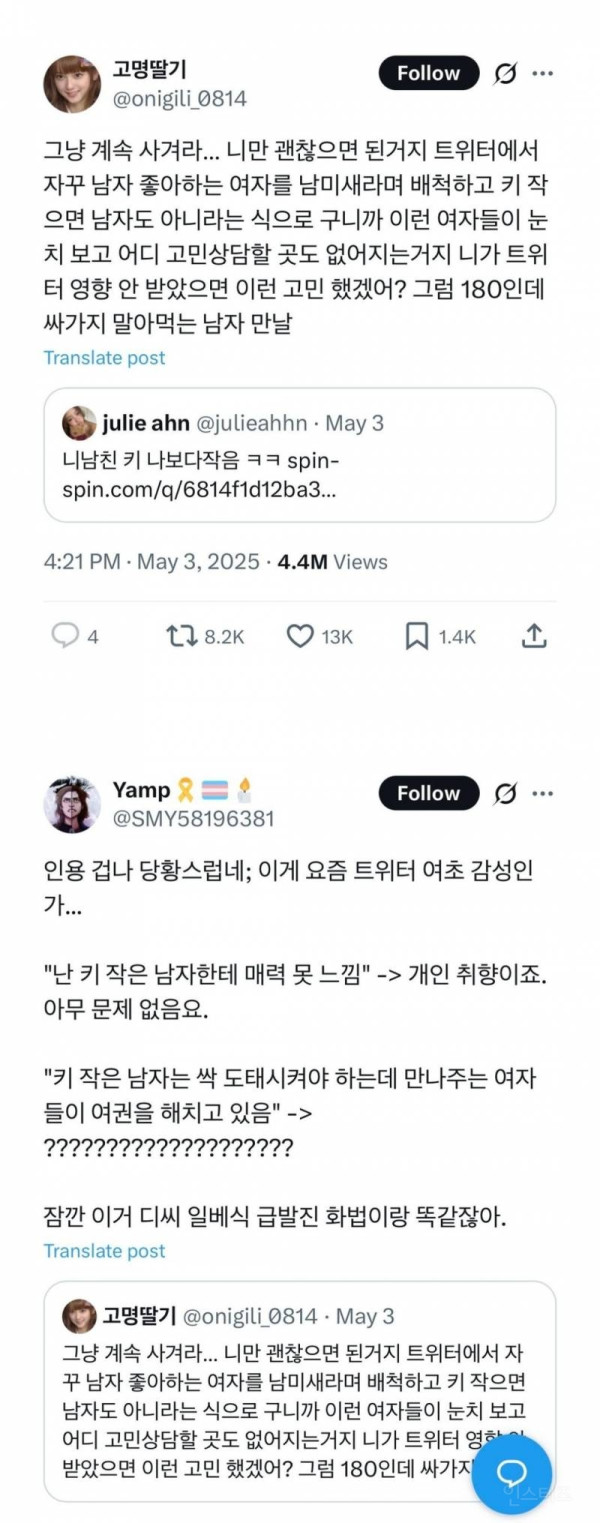Screen dimensions: 600x1523
Task: Open more options on Yamp's post
Action: pyautogui.click(x=543, y=794)
